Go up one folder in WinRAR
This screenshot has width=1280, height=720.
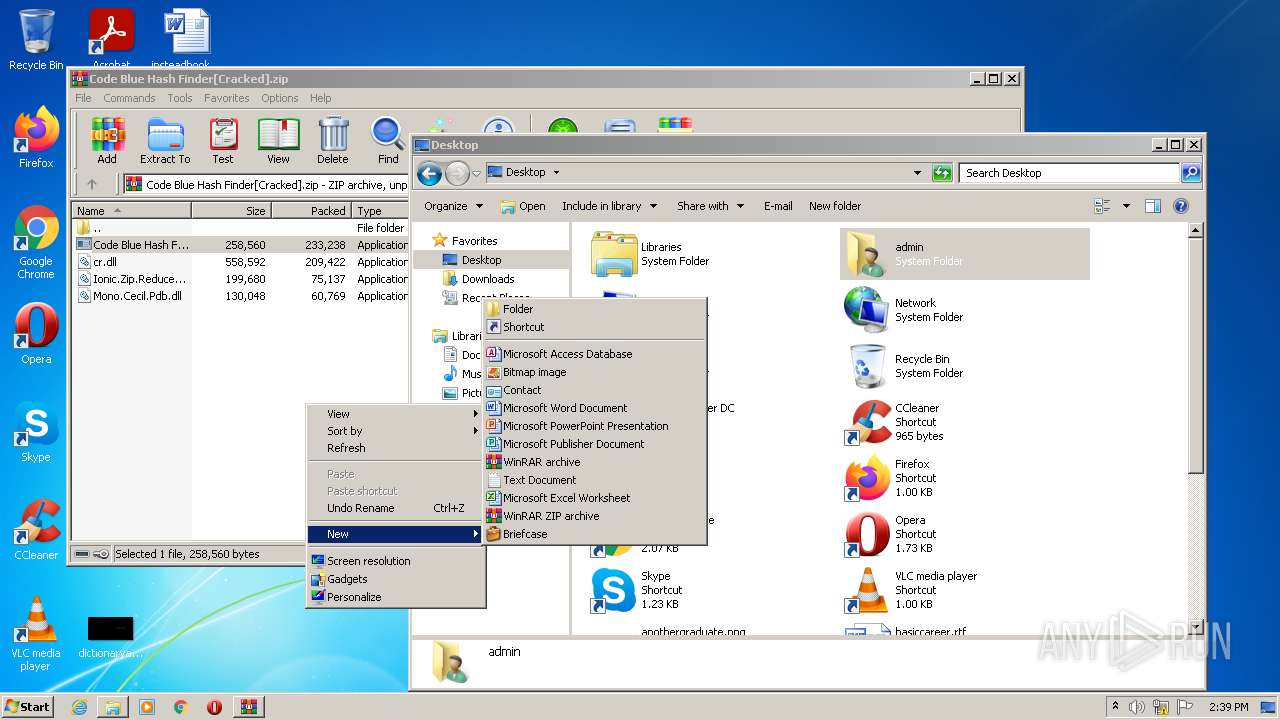pos(92,184)
